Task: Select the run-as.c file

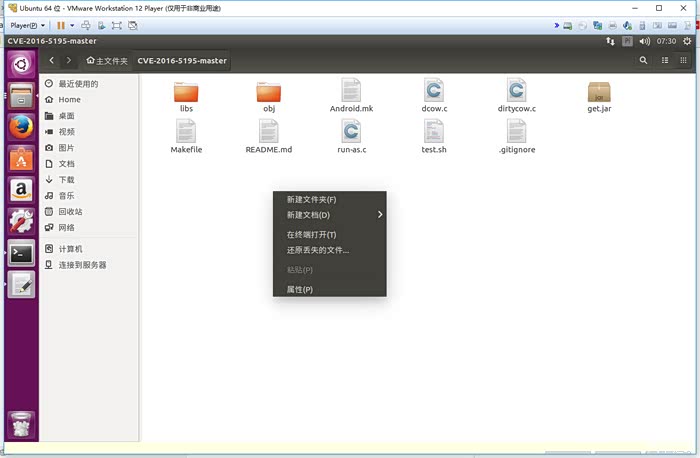Action: pyautogui.click(x=351, y=137)
